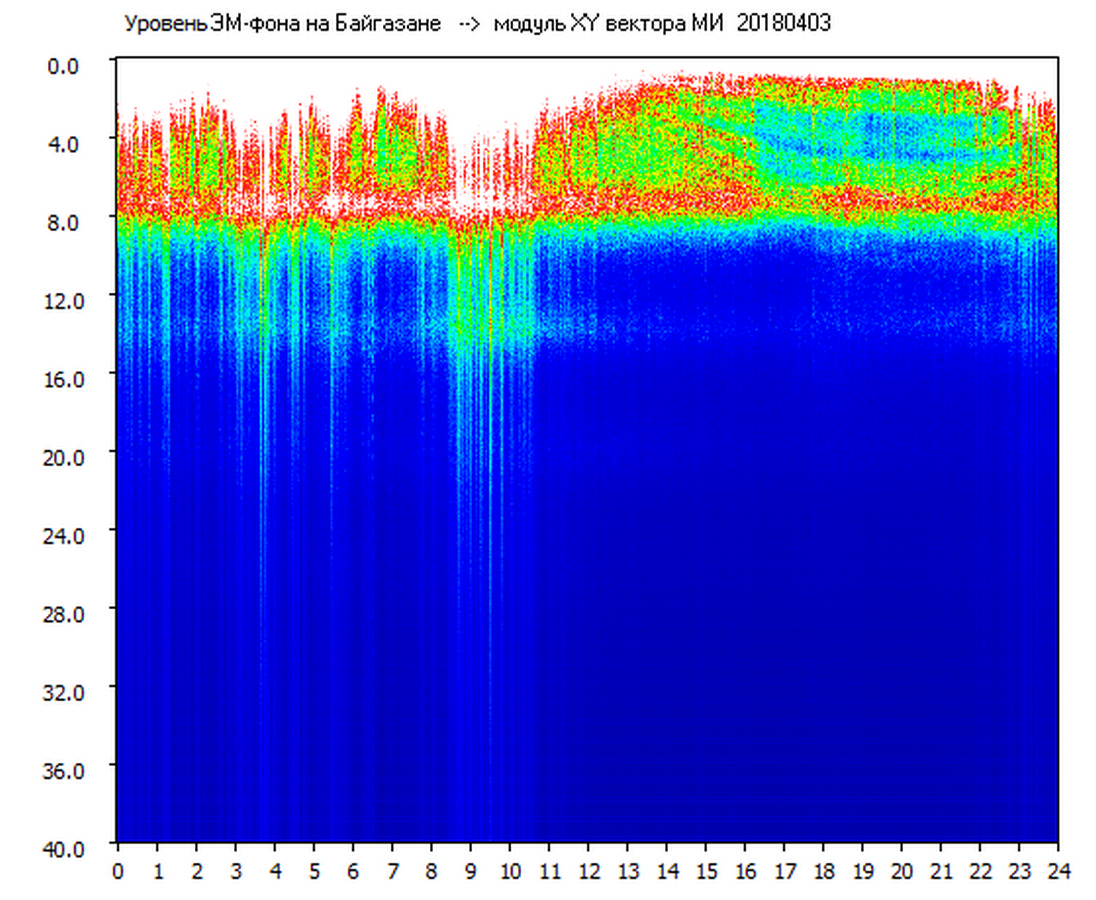Click hour 15 label on the time axis

[x=706, y=870]
